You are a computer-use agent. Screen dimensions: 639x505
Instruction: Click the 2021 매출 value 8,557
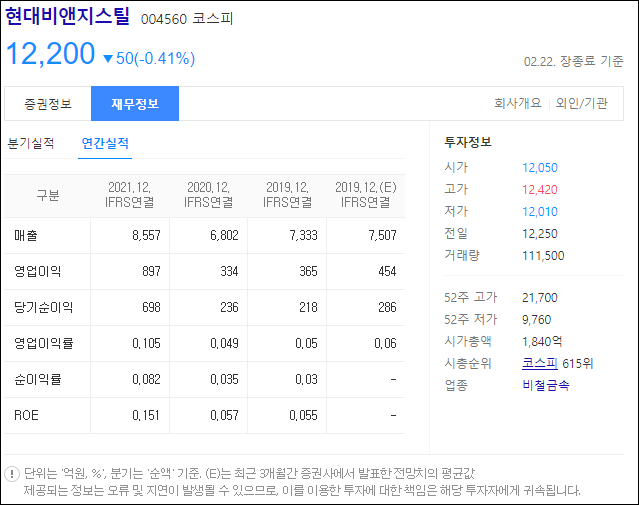(x=146, y=235)
